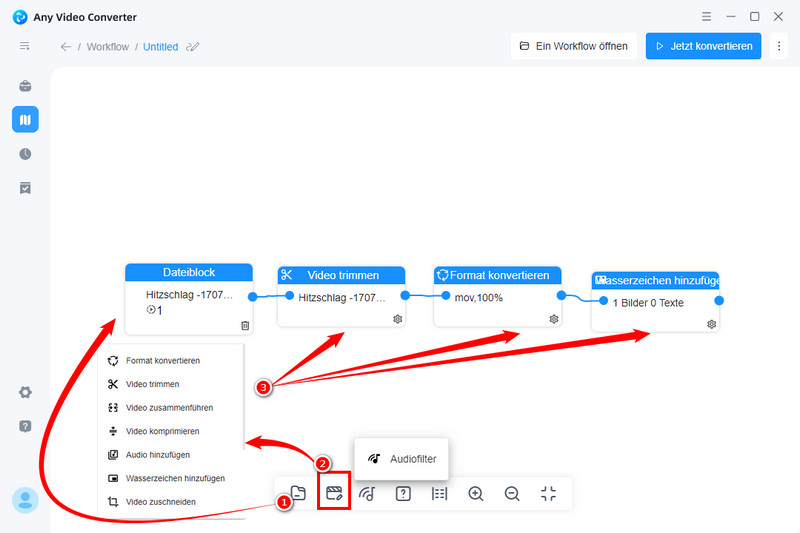
Task: Click the '1 Bilder 0 Texte' text
Action: tap(648, 303)
